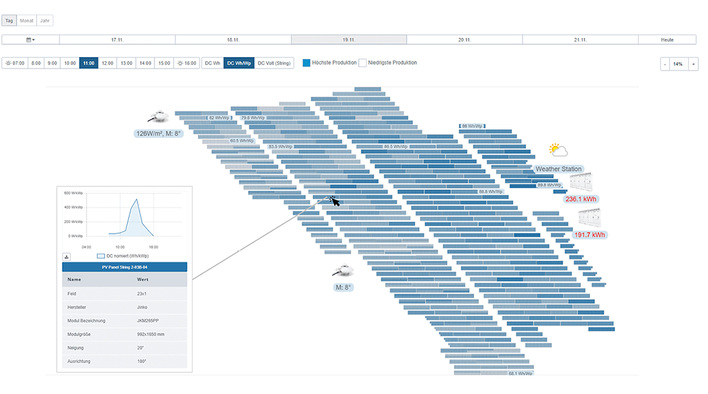Select the 17.11. date
The width and height of the screenshot is (708, 394).
117,40
